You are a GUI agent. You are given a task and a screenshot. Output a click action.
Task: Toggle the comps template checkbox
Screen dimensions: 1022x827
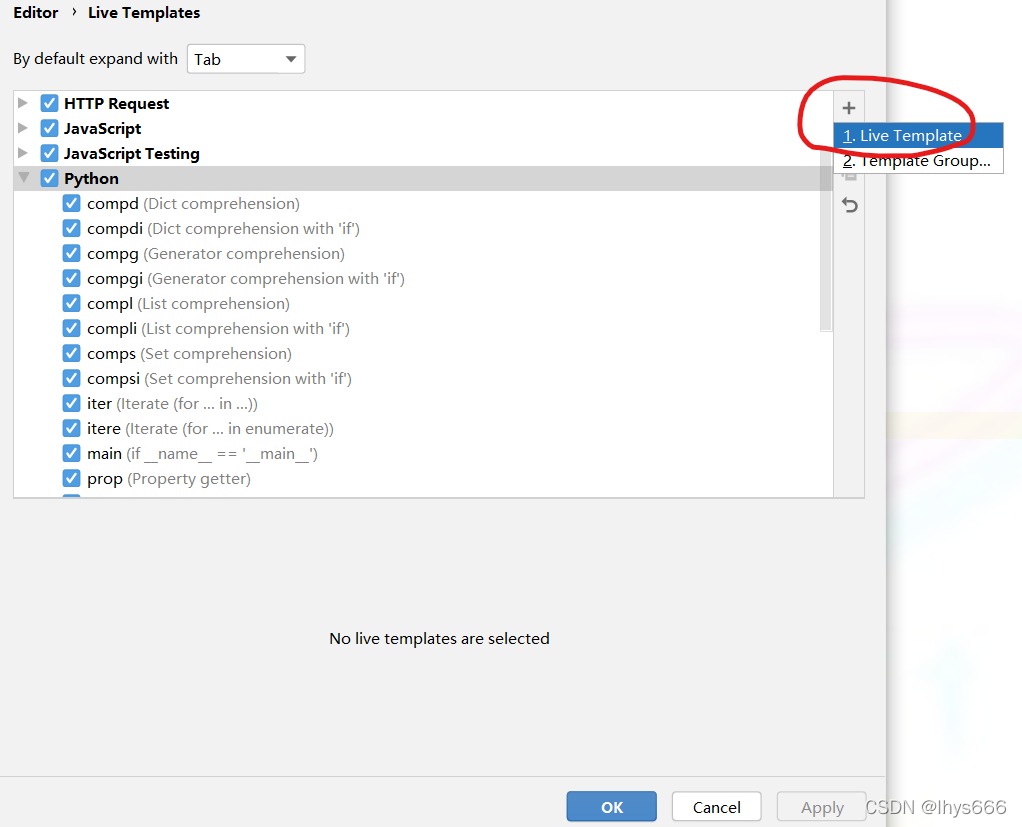coord(72,353)
